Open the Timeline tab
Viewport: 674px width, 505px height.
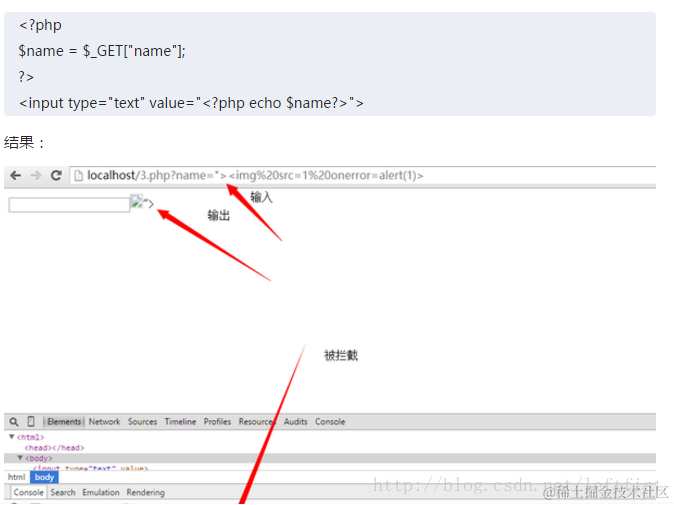(180, 422)
